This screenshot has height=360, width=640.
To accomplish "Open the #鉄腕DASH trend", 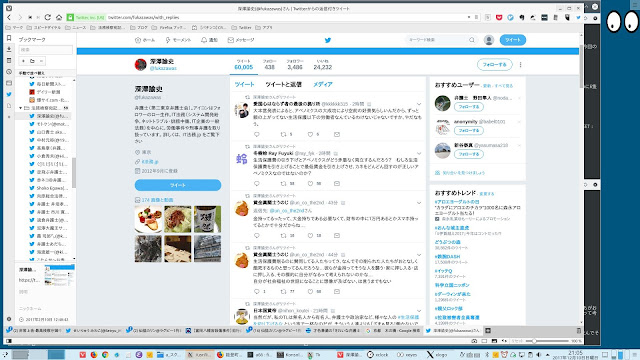I will coord(448,257).
